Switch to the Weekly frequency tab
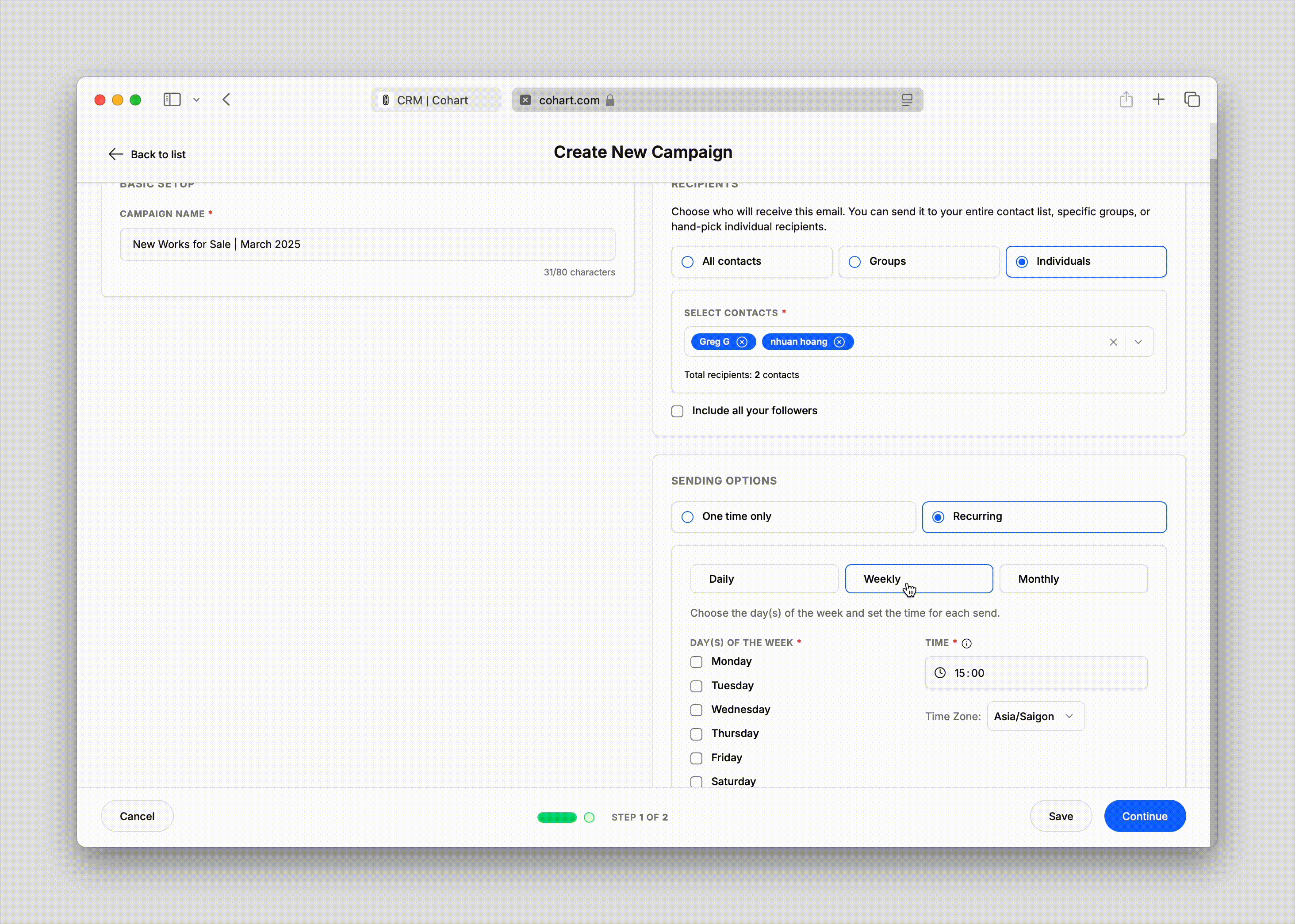 coord(919,579)
